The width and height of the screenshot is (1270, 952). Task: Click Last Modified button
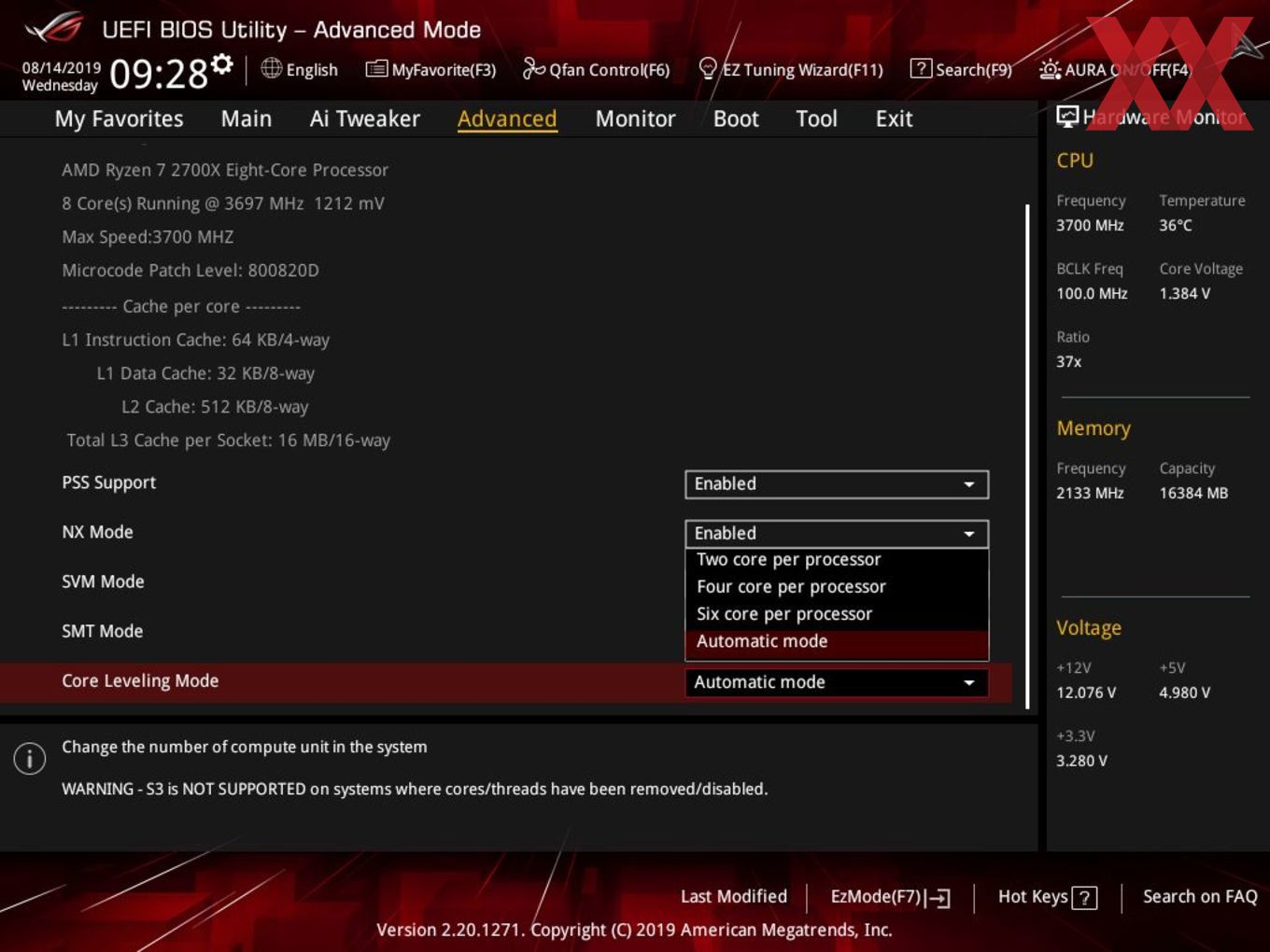tap(734, 896)
